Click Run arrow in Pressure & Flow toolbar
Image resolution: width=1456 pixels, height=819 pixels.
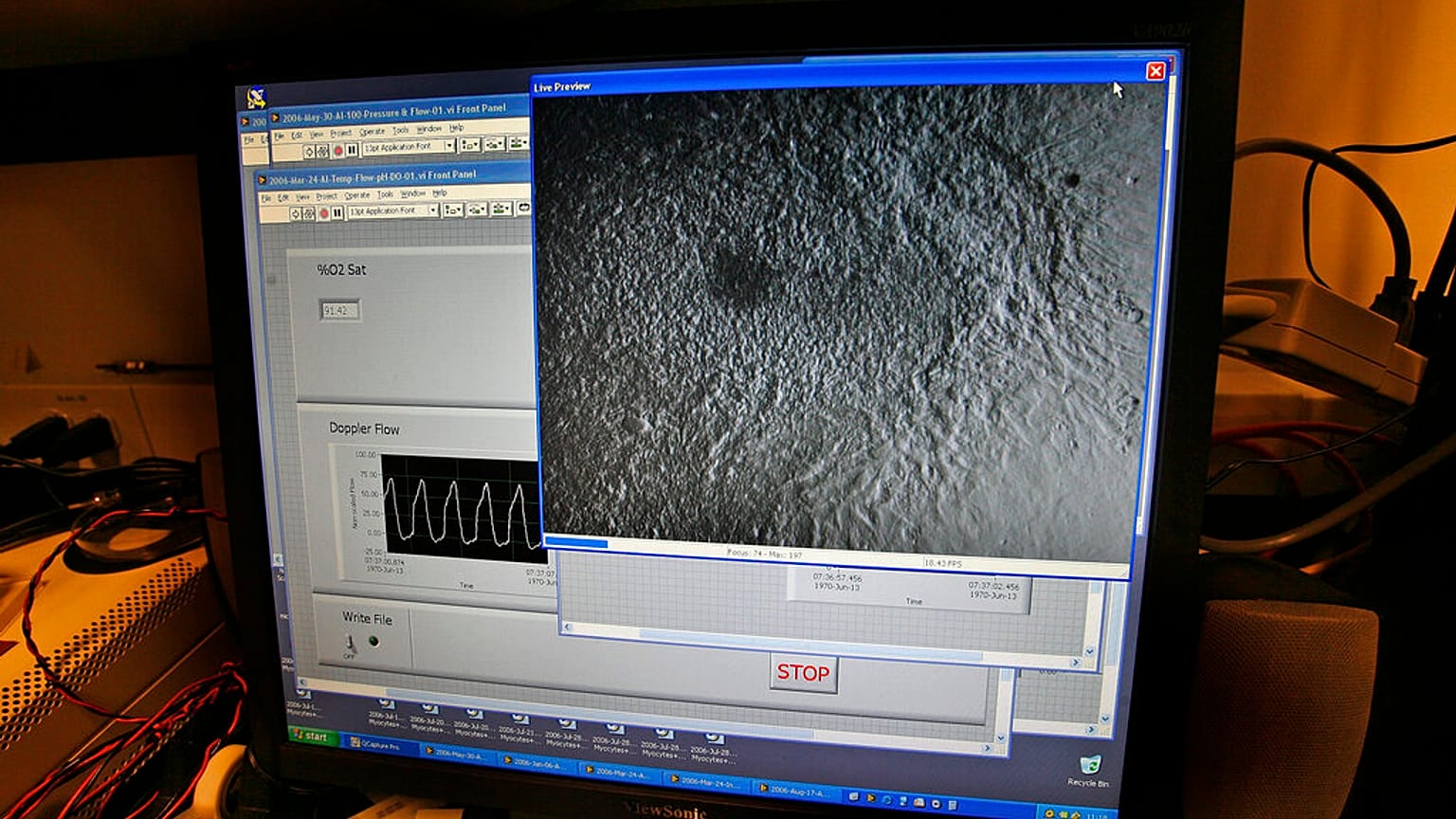pyautogui.click(x=308, y=151)
